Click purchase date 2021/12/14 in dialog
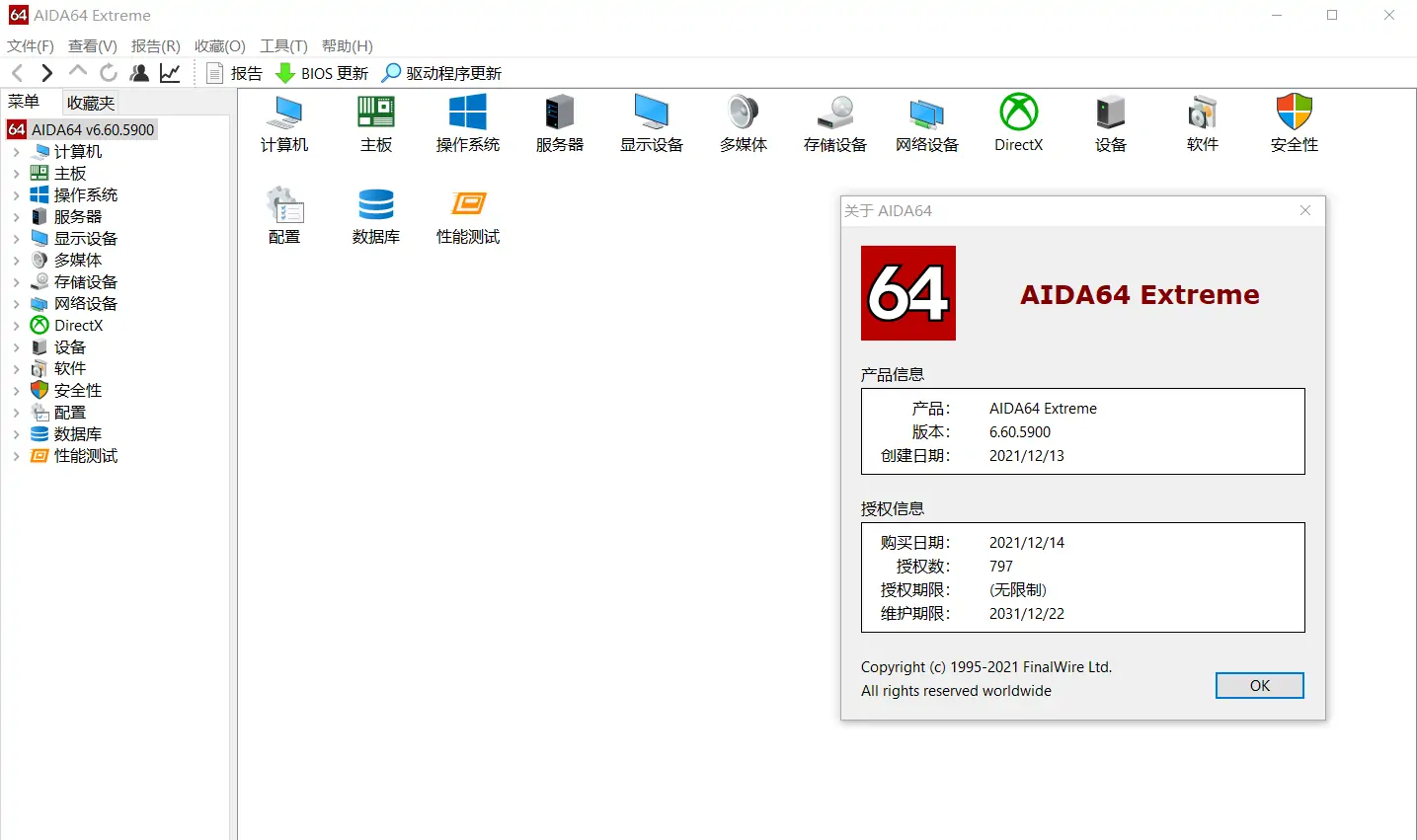The image size is (1417, 840). coord(1027,543)
